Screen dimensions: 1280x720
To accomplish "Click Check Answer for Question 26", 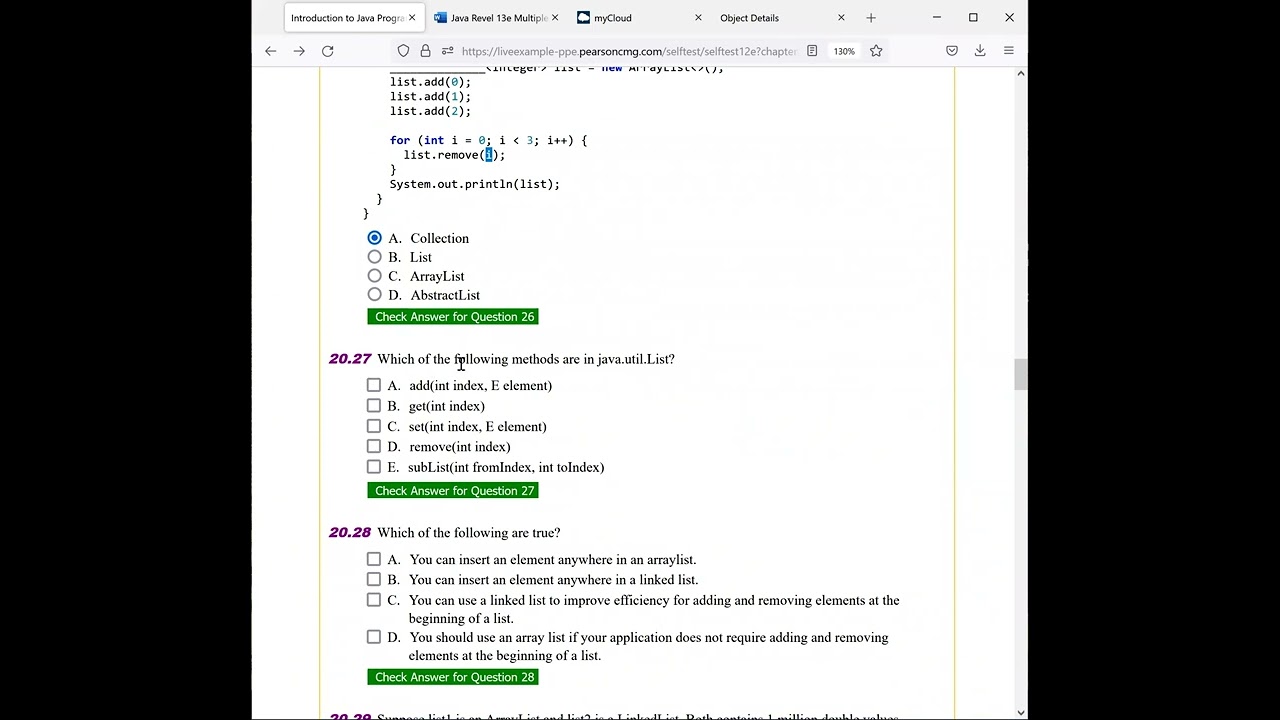I will [453, 317].
